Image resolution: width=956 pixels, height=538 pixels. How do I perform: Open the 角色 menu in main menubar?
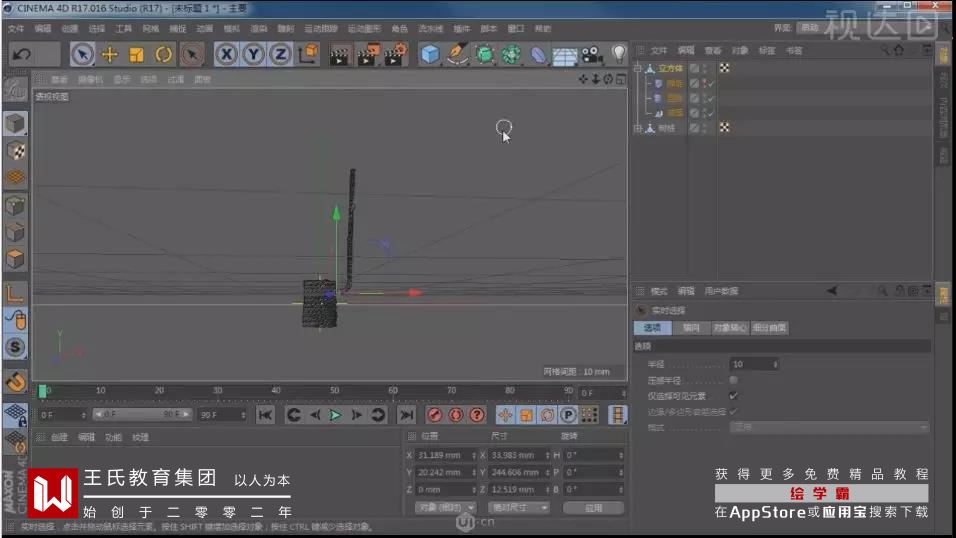[399, 29]
